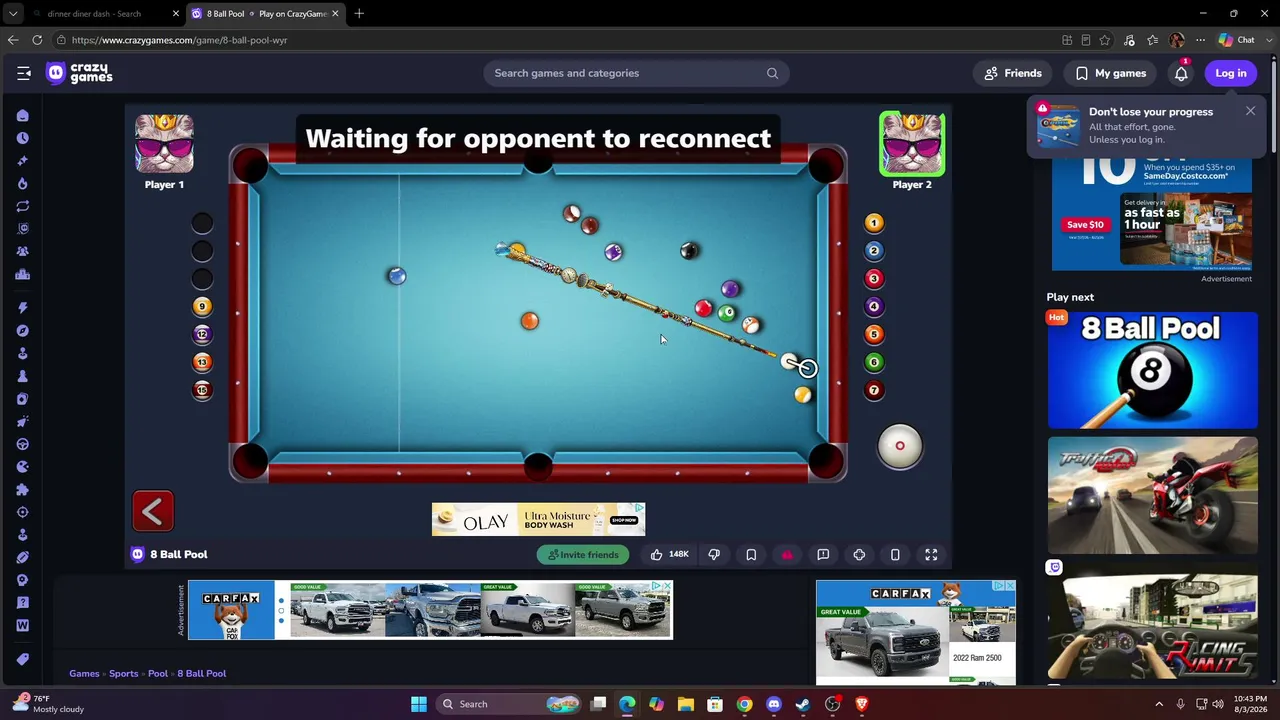Bookmark the 8 Ball Pool game

coord(751,554)
